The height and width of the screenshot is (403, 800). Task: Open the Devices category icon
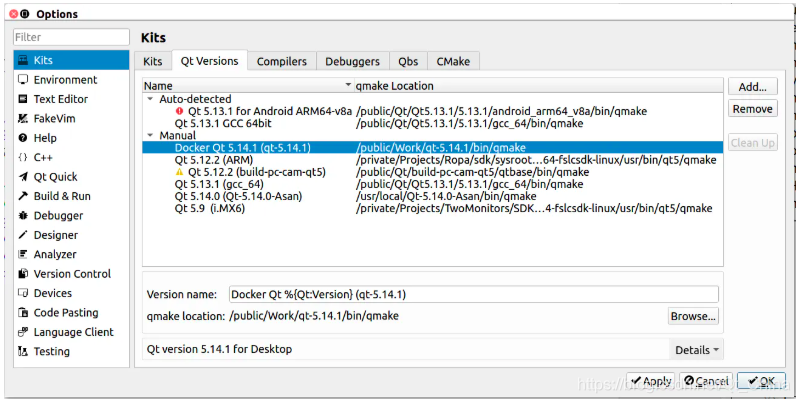tap(23, 293)
